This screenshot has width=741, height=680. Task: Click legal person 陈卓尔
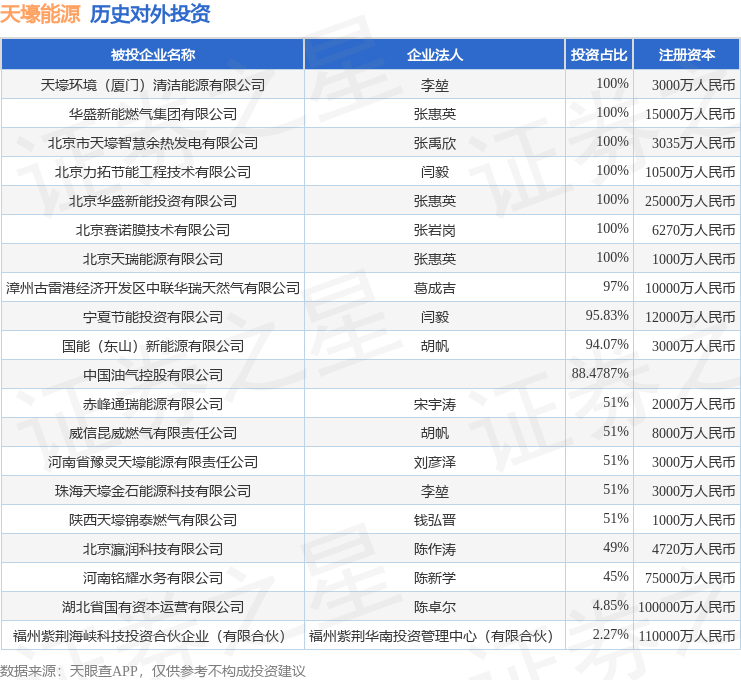pos(435,607)
